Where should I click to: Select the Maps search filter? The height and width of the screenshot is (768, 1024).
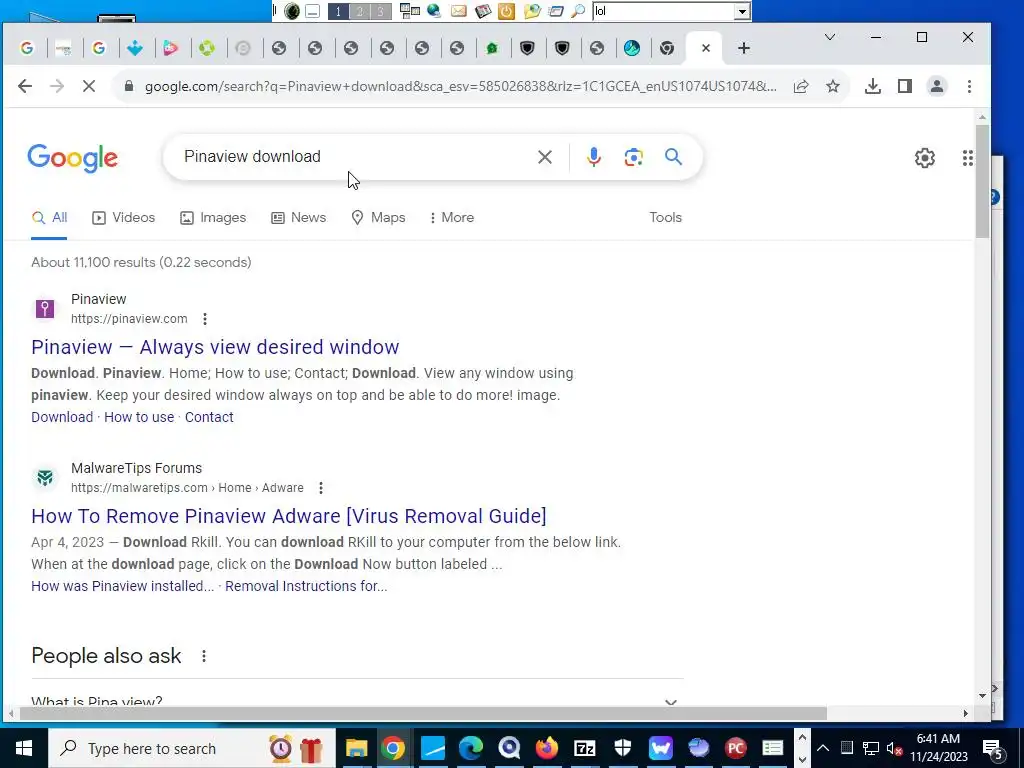point(378,217)
